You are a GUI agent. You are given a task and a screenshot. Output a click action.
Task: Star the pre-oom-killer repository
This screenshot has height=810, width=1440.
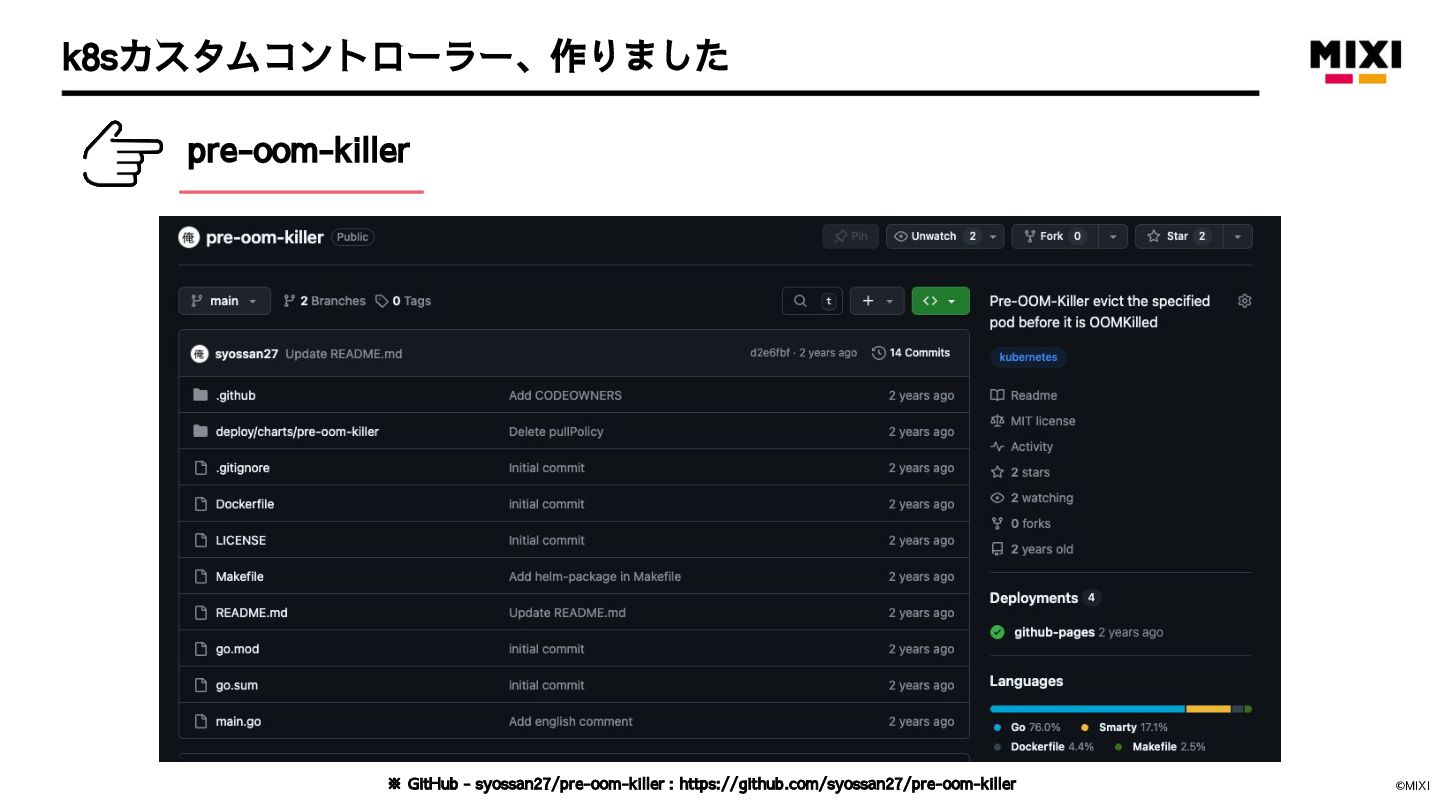tap(1179, 236)
